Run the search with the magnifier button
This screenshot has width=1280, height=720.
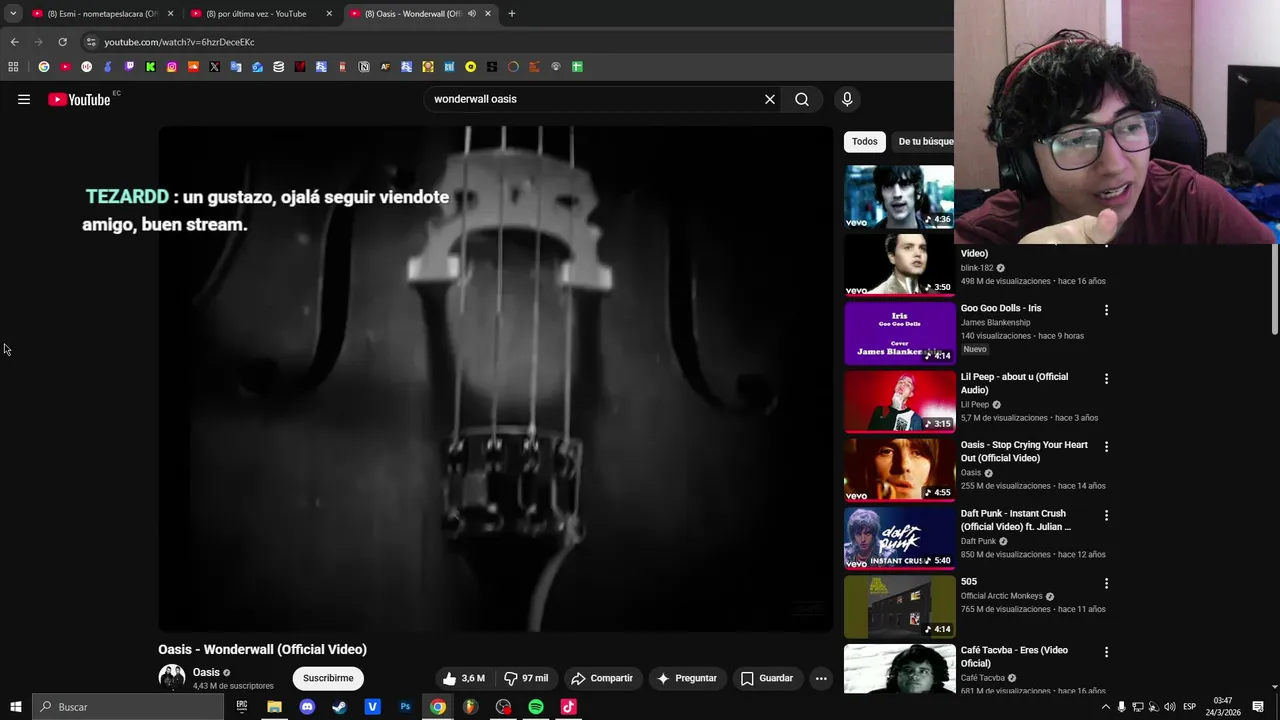click(802, 99)
